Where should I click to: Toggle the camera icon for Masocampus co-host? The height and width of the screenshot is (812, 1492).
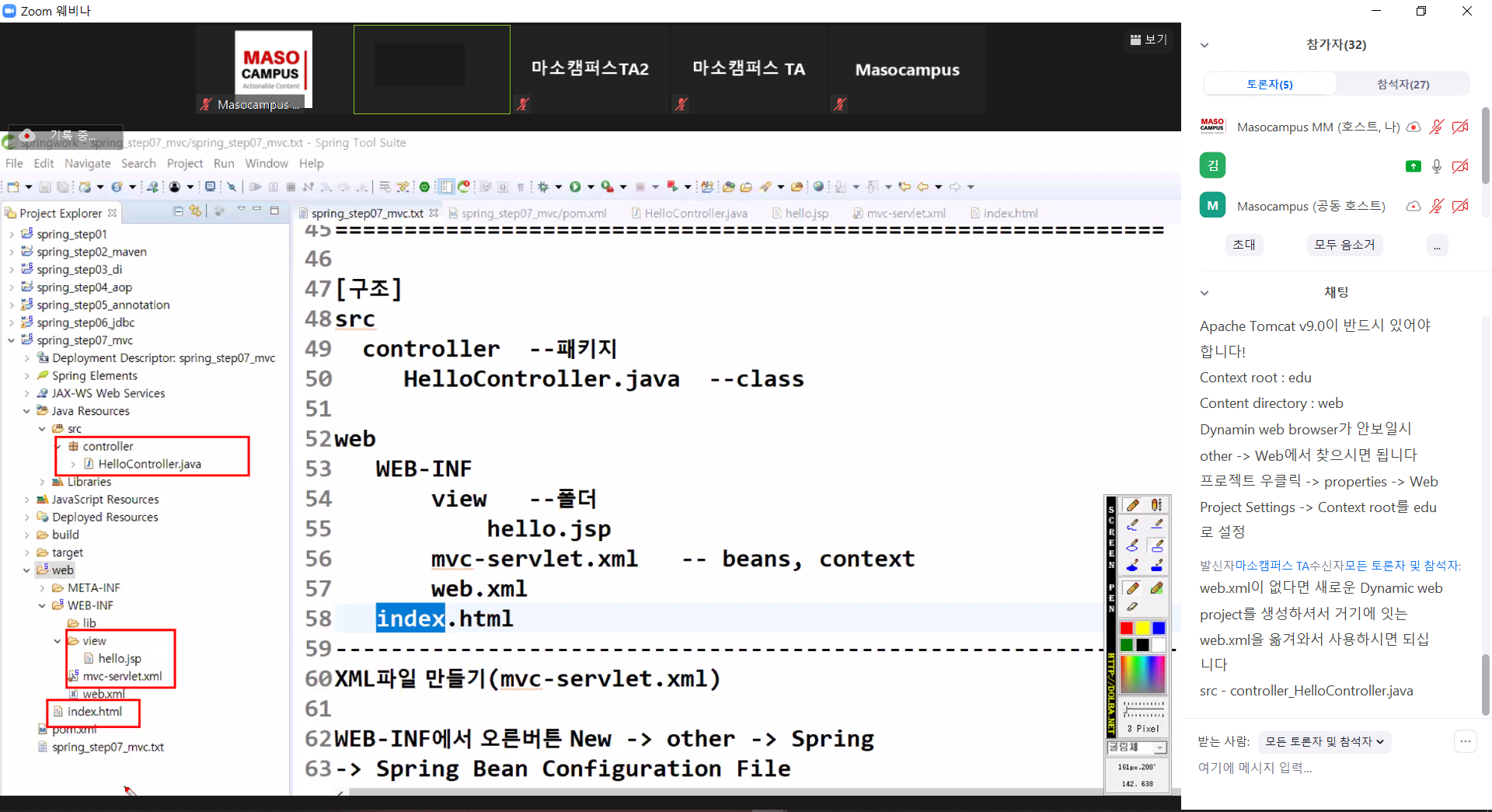pos(1460,206)
